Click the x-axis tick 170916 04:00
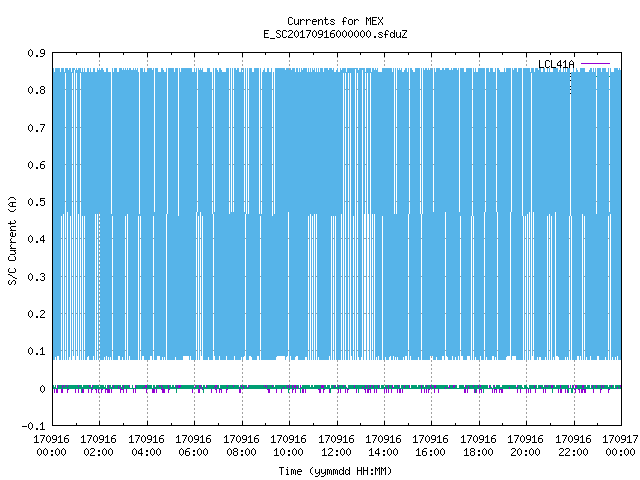The image size is (640, 480). 146,446
